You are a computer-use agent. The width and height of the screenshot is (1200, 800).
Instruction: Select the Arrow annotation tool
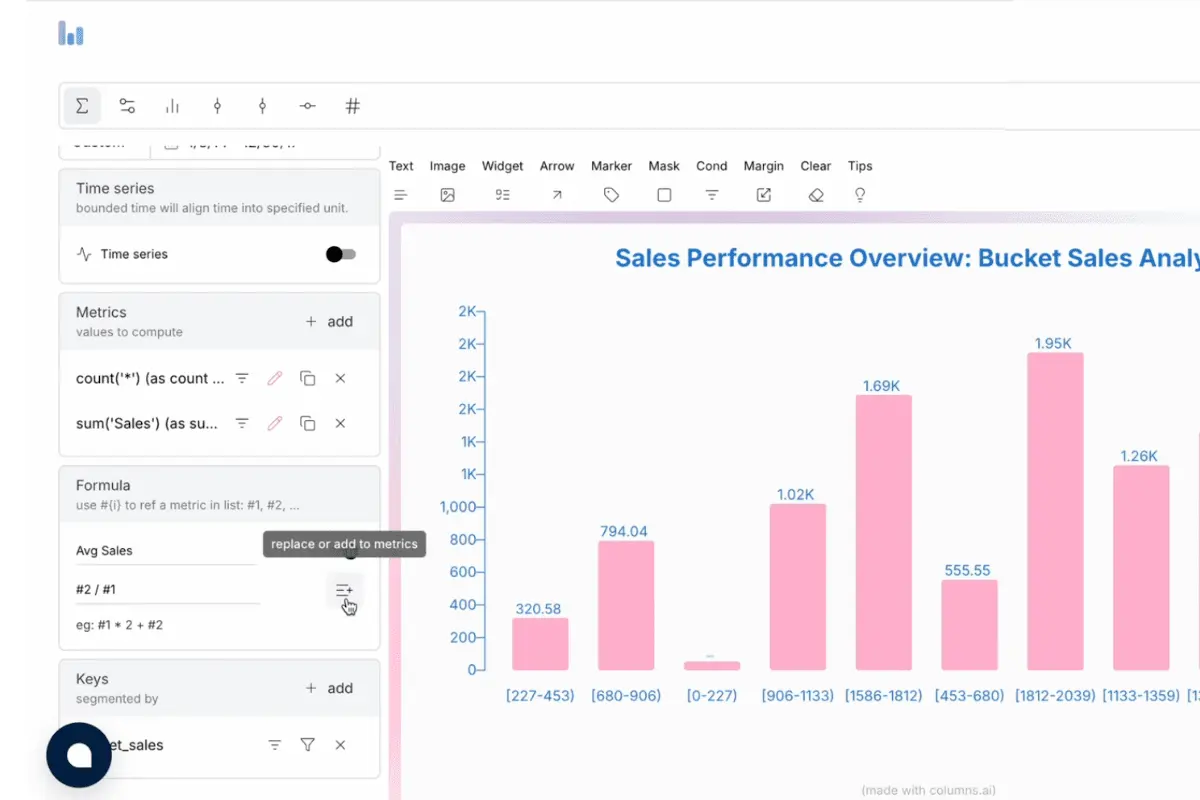[x=557, y=195]
